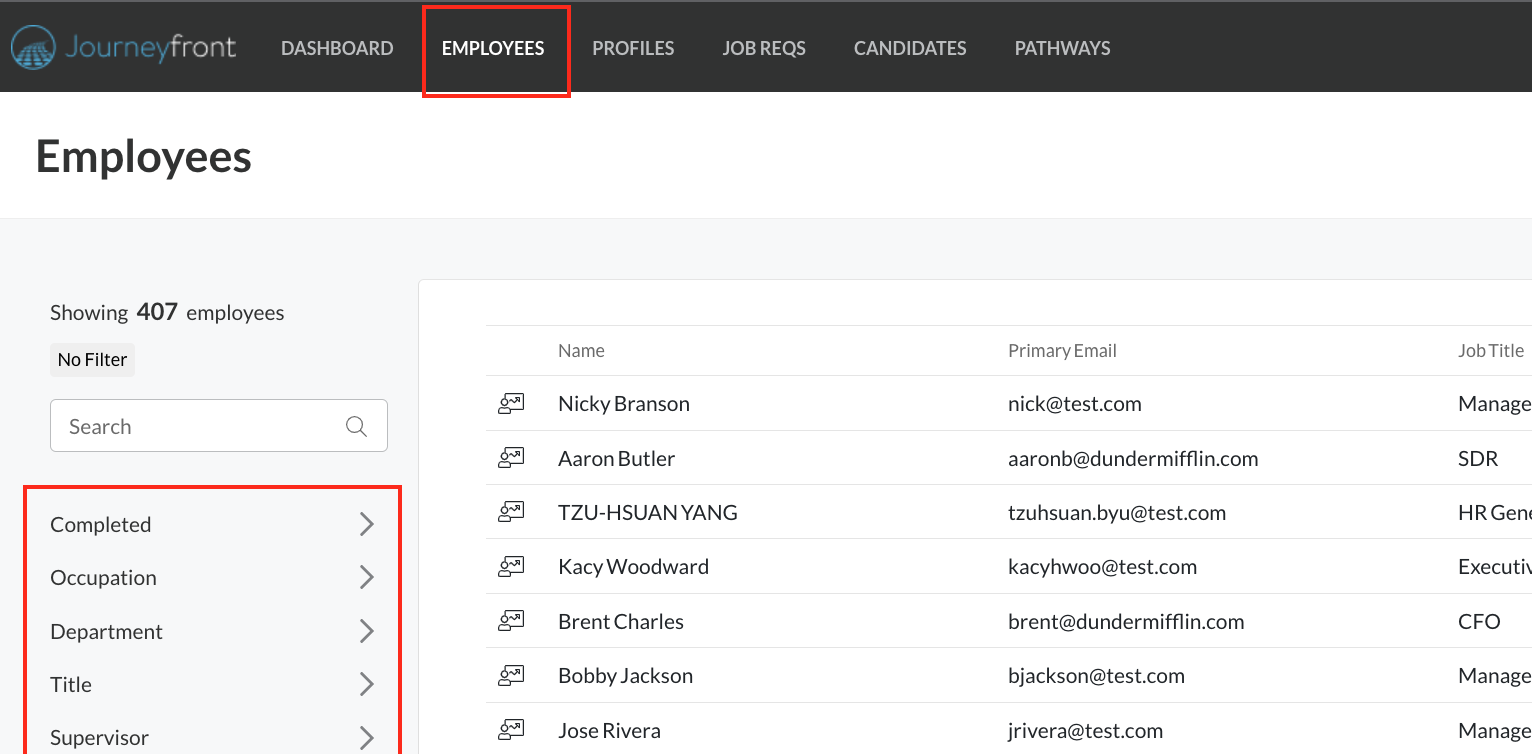
Task: Click Kacy Woodward's avatar icon
Action: 511,566
